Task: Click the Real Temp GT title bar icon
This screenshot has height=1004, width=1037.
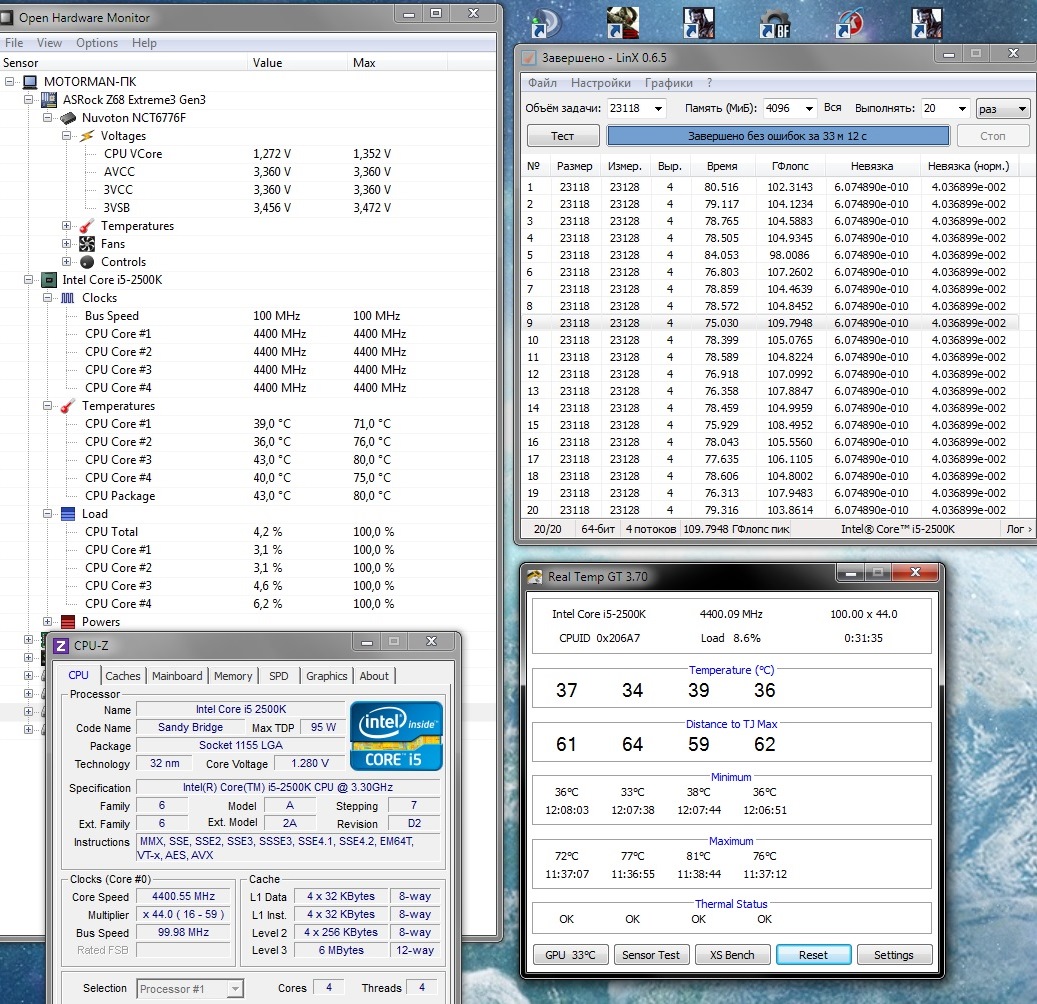Action: point(534,577)
